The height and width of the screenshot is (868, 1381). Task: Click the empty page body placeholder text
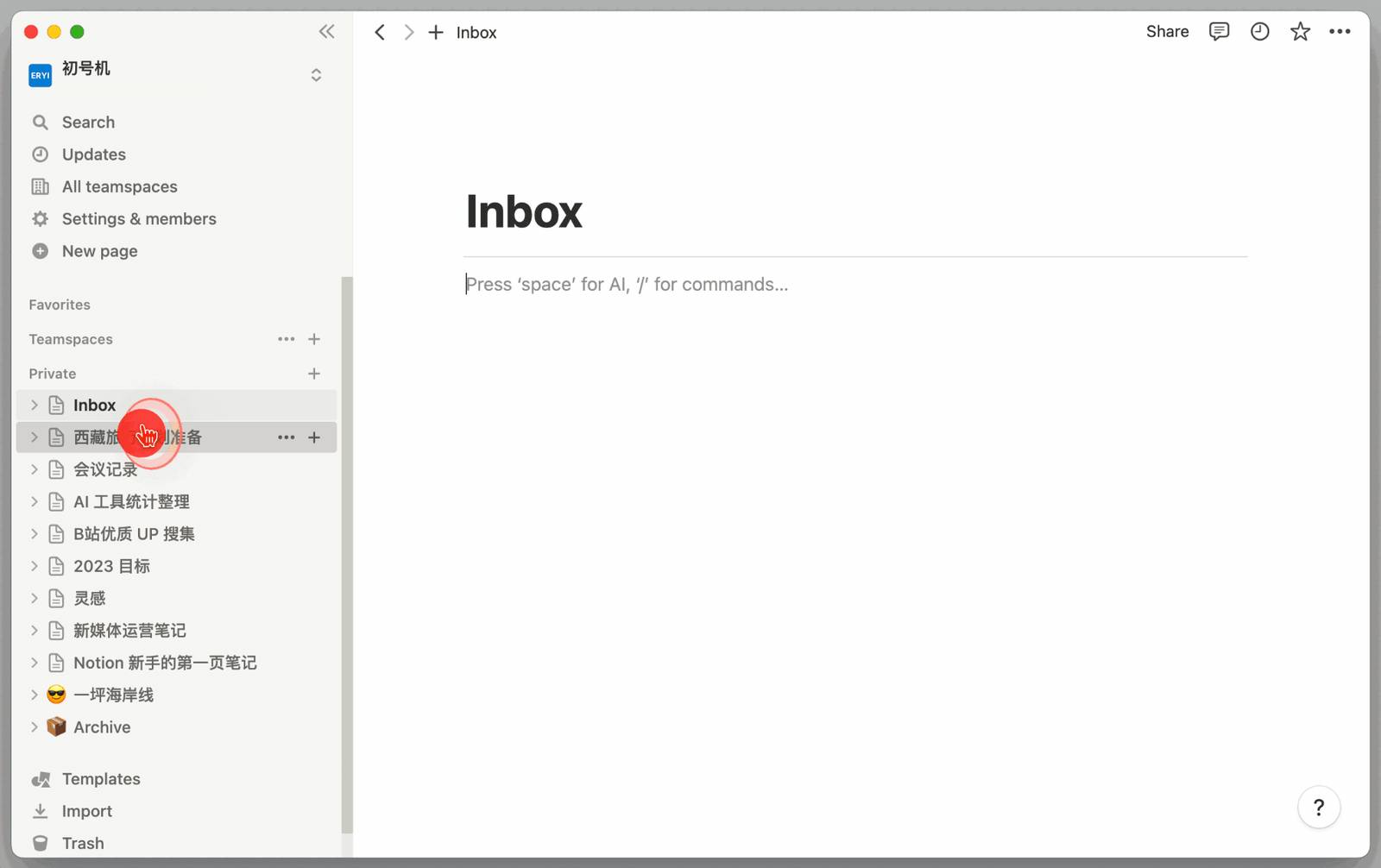click(627, 285)
